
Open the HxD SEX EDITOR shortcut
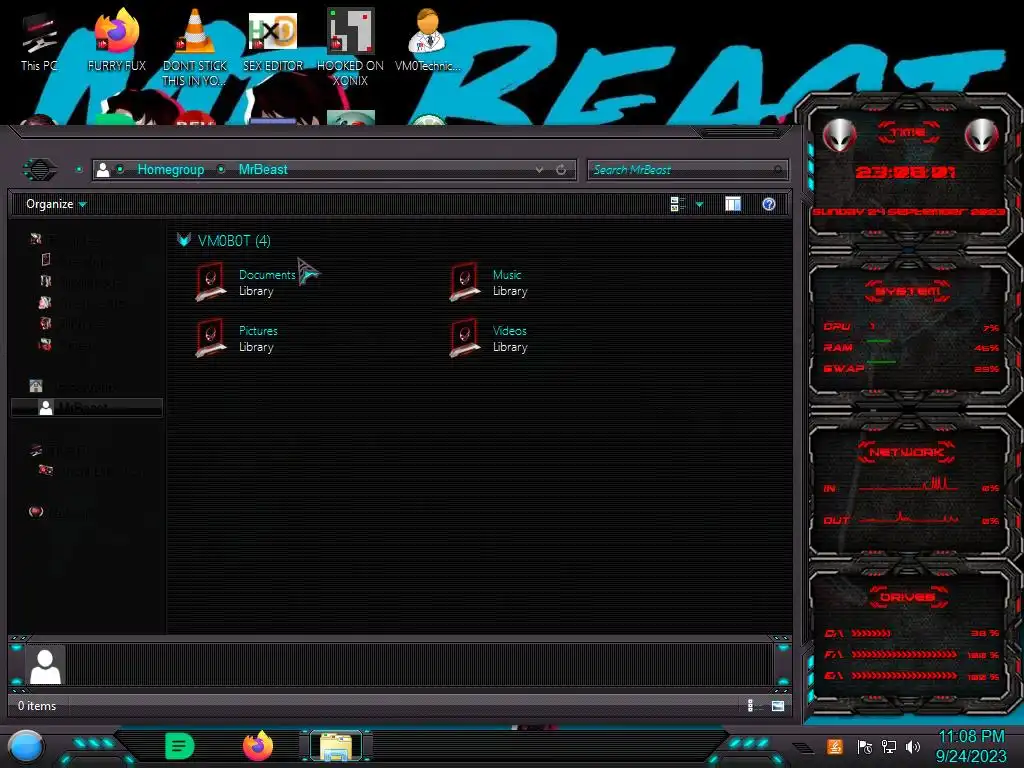[273, 40]
